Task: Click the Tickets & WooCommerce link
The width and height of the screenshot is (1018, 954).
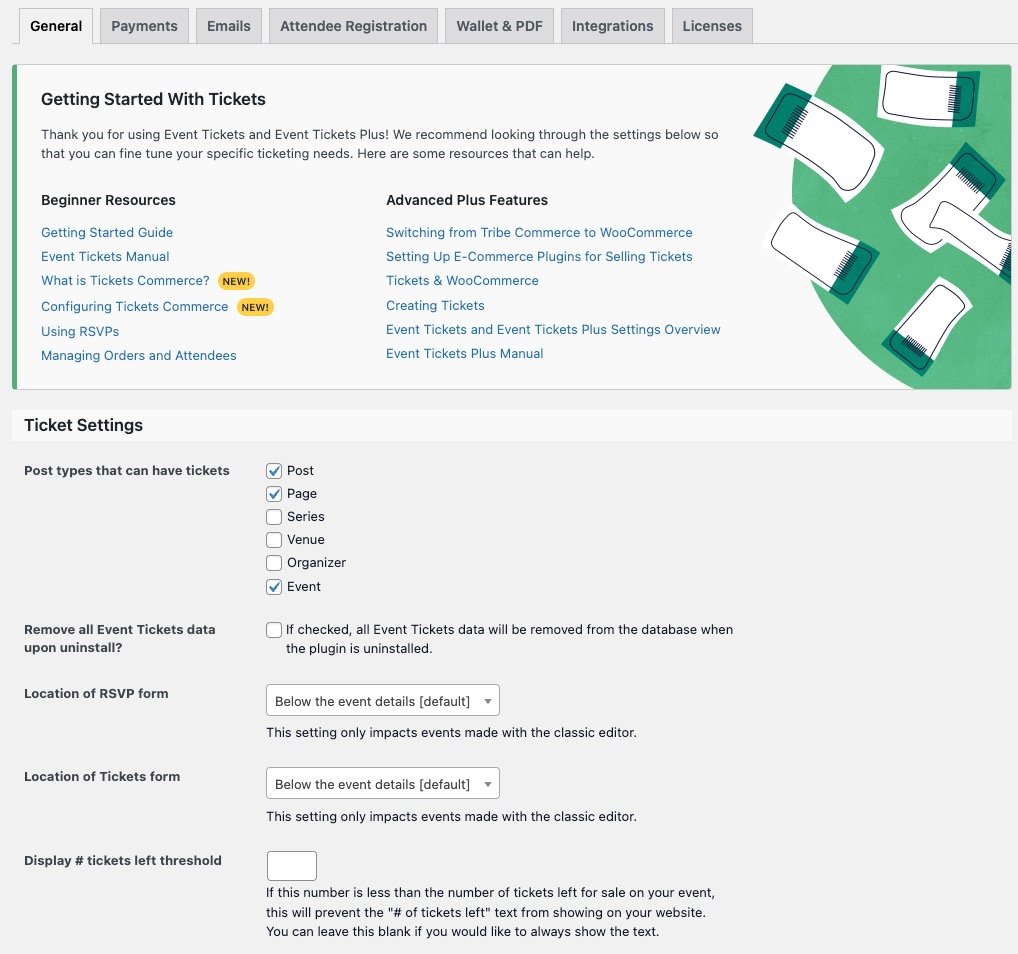Action: coord(462,281)
